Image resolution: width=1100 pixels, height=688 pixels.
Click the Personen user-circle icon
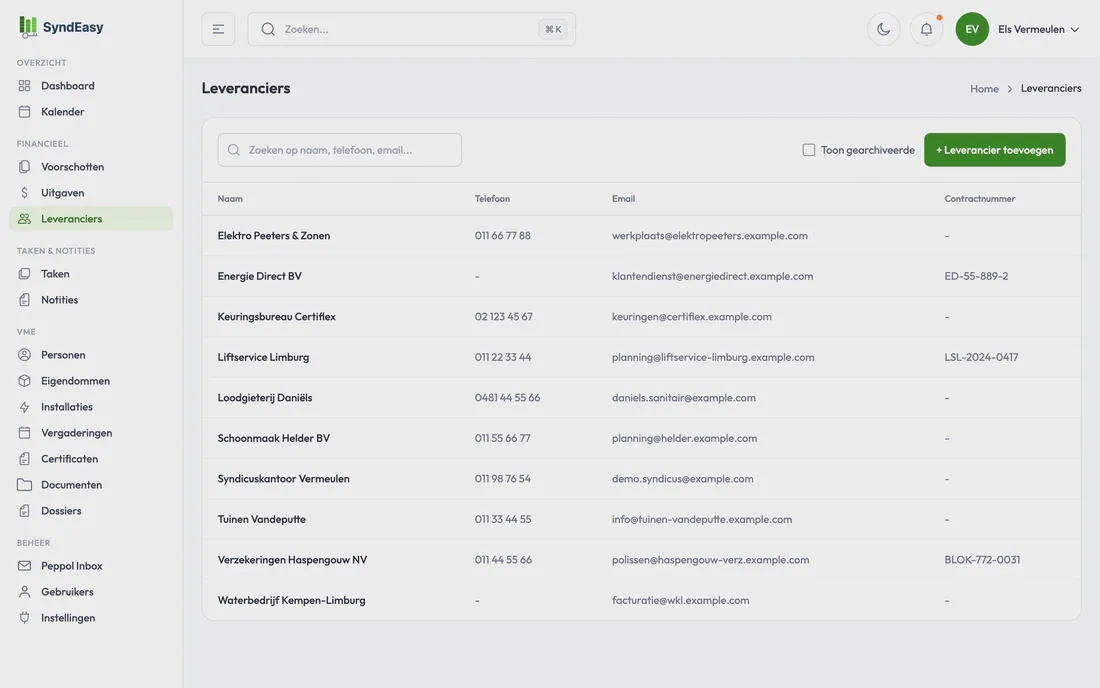[x=25, y=355]
